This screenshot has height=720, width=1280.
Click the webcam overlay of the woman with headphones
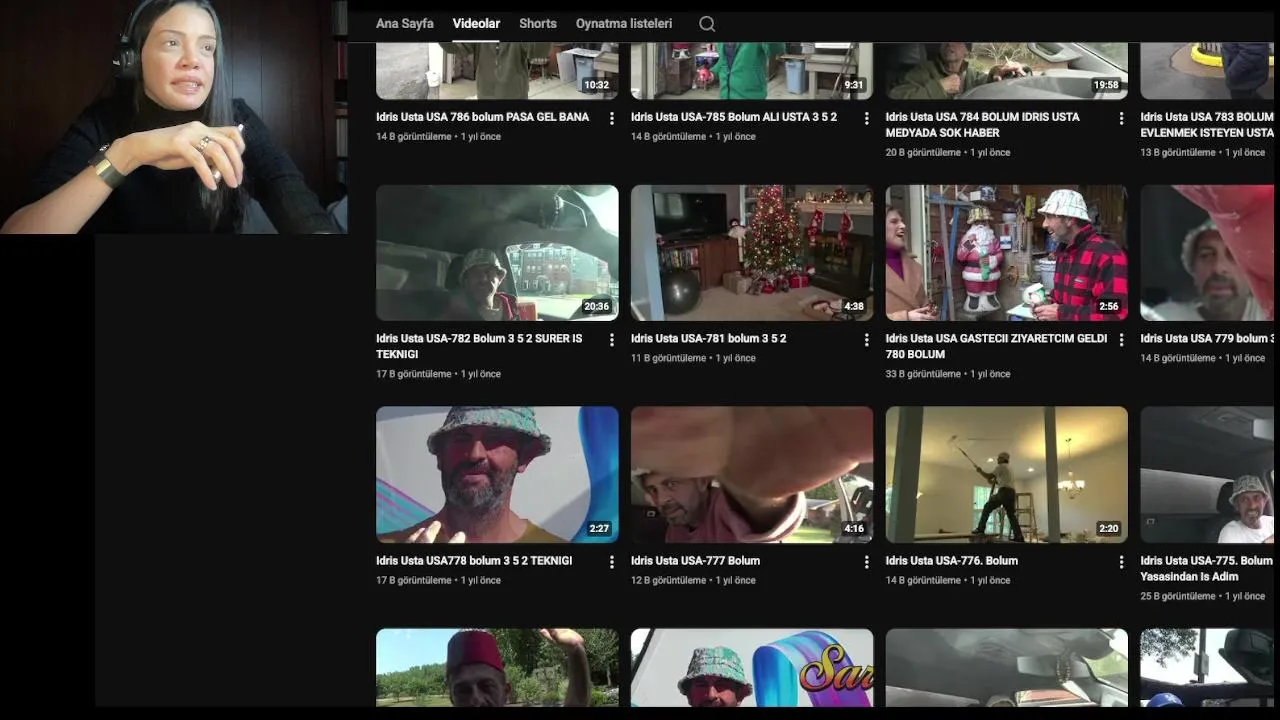173,117
